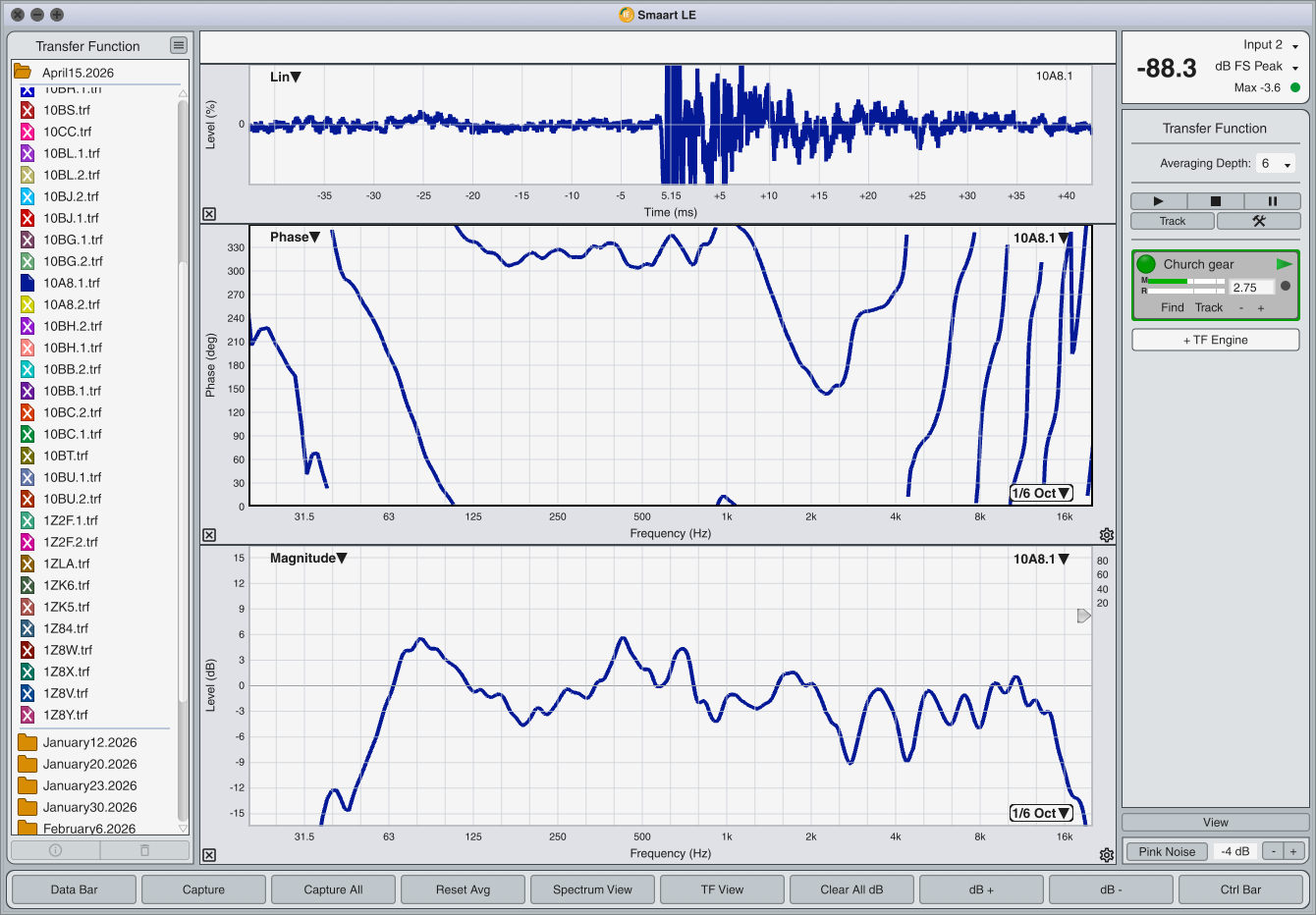Click the 10BH.1.trf trace icon
1316x915 pixels.
pos(27,348)
